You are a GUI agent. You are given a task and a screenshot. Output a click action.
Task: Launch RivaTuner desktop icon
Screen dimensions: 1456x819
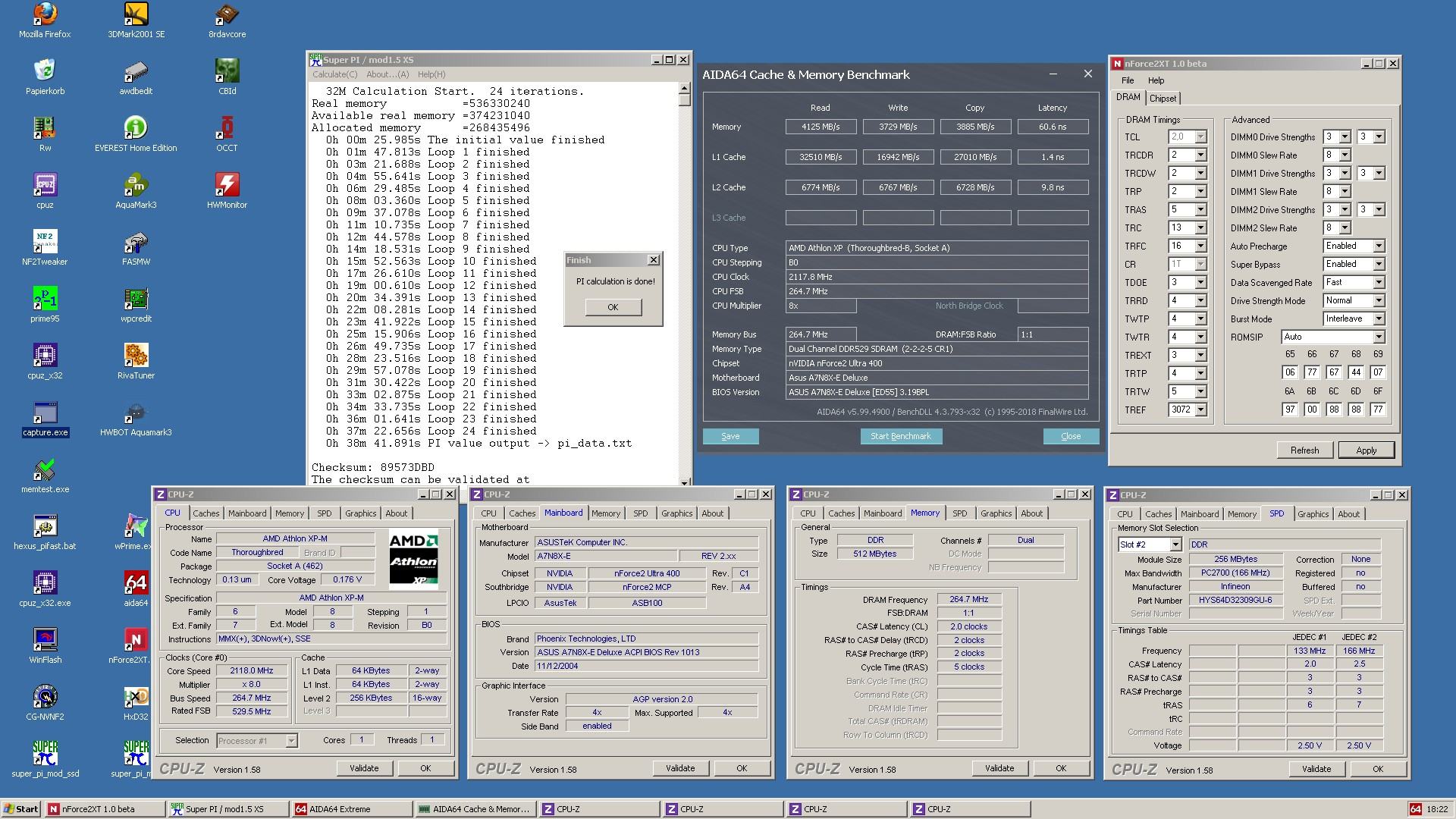click(x=136, y=362)
